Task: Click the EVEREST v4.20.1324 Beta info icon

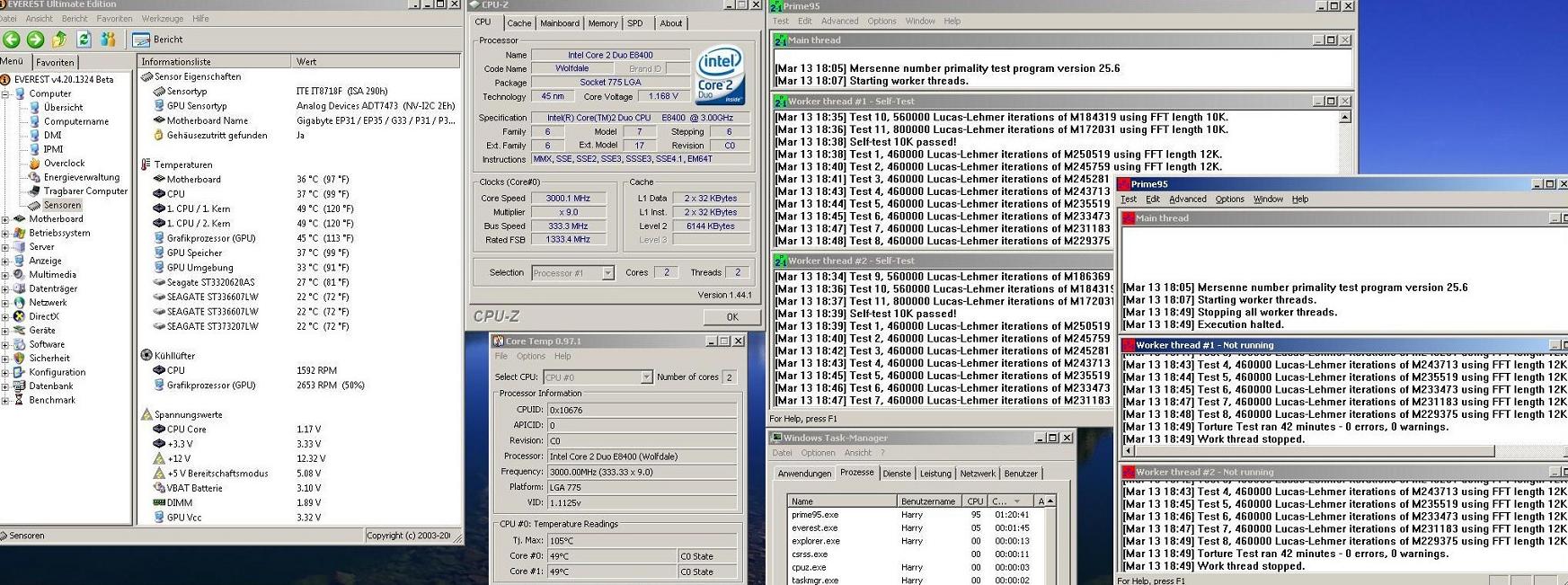Action: [x=6, y=79]
